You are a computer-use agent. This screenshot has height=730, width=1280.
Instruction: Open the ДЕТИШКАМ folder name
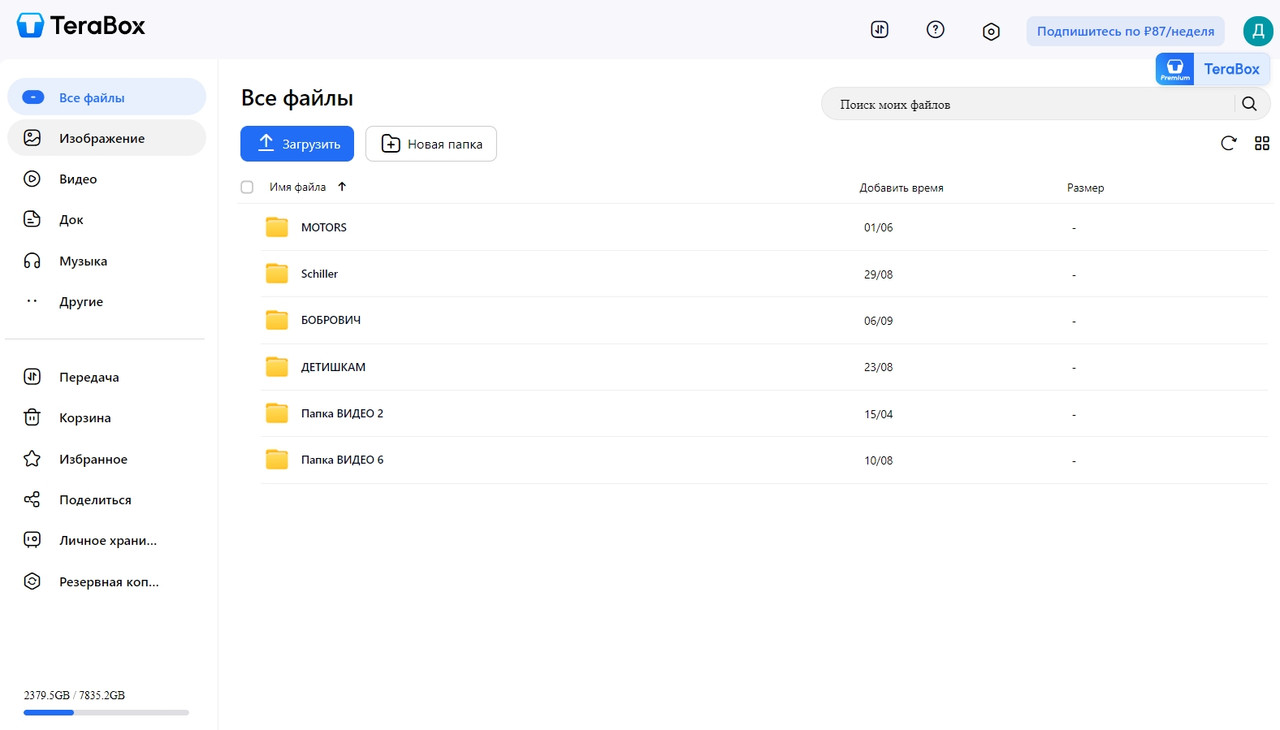click(x=333, y=367)
